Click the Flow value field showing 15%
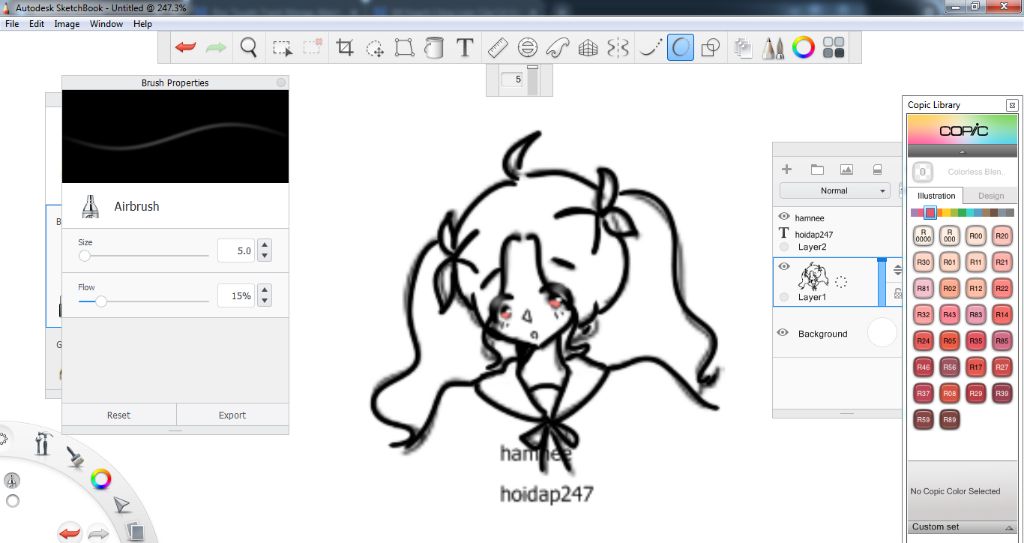 pos(236,295)
